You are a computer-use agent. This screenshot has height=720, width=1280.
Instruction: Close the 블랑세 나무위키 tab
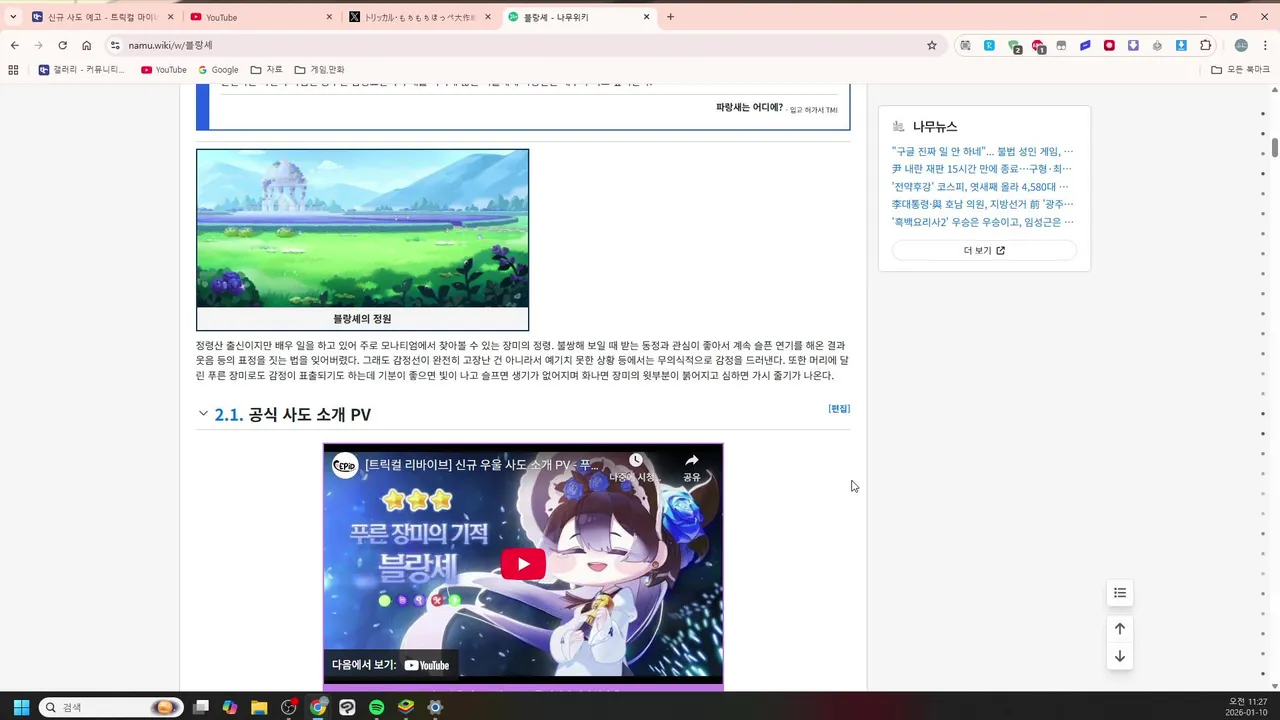click(x=647, y=17)
